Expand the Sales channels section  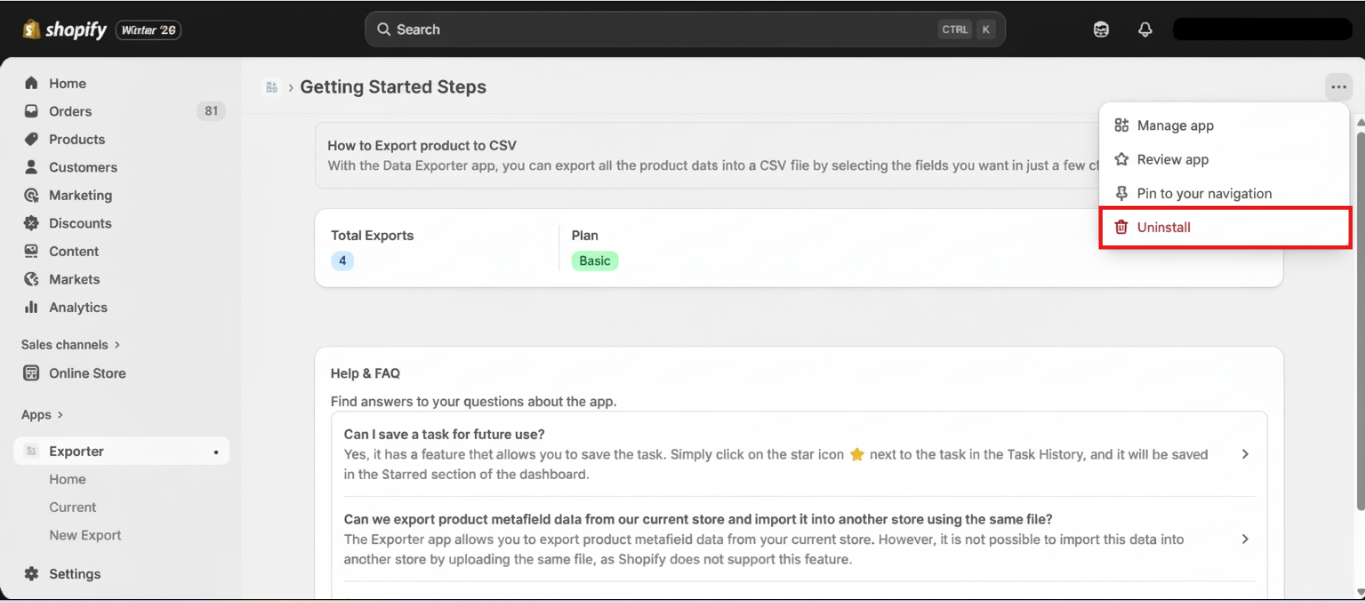70,344
